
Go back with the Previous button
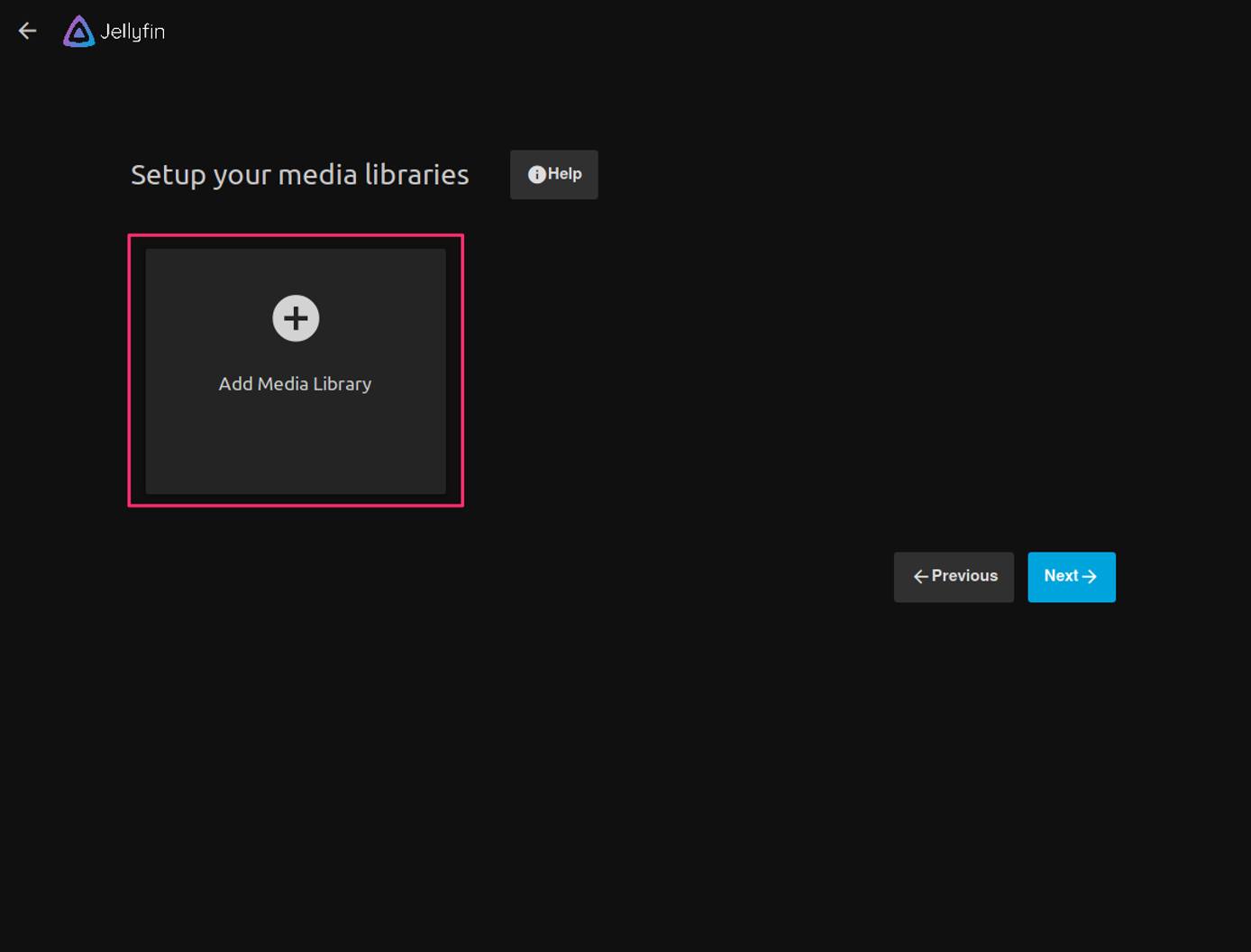[x=954, y=577]
